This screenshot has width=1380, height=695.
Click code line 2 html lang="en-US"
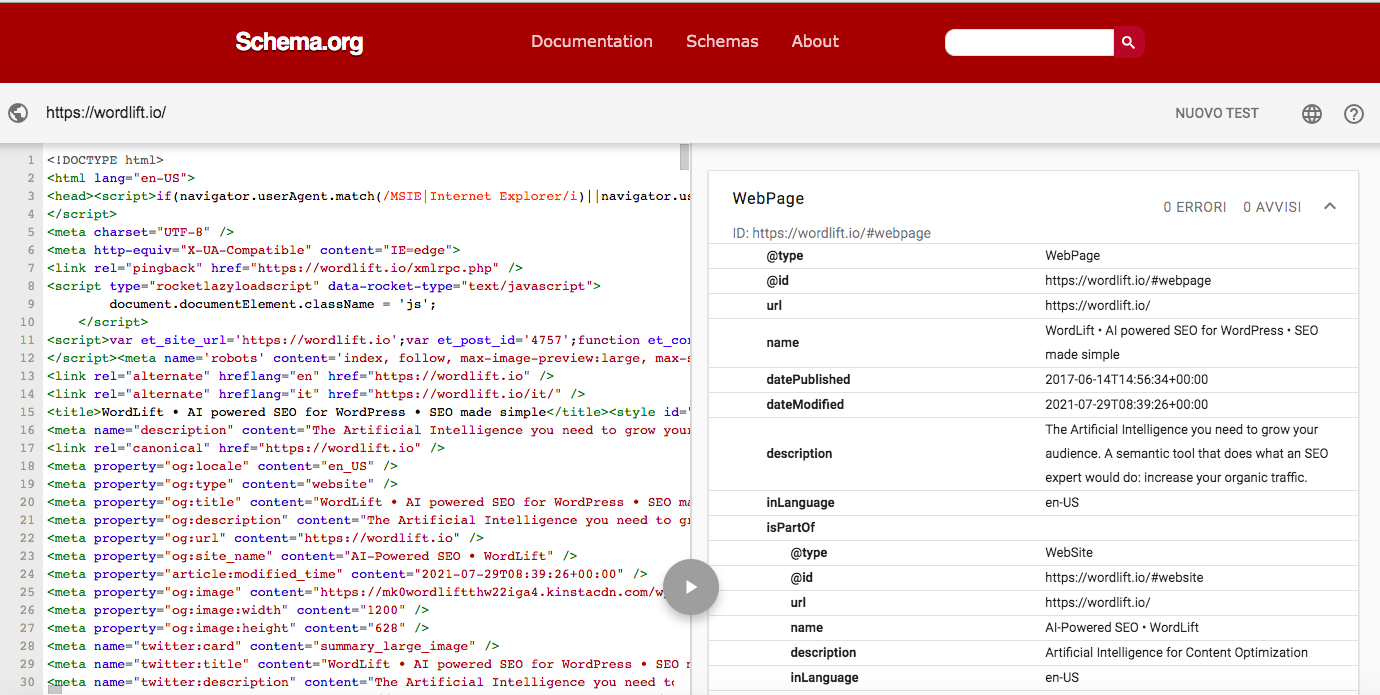121,178
